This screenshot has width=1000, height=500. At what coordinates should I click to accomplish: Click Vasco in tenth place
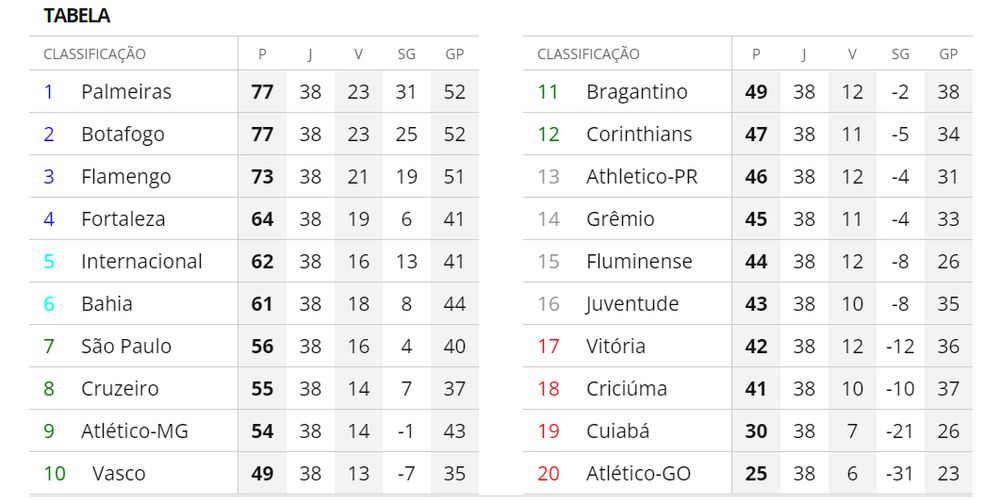click(118, 474)
